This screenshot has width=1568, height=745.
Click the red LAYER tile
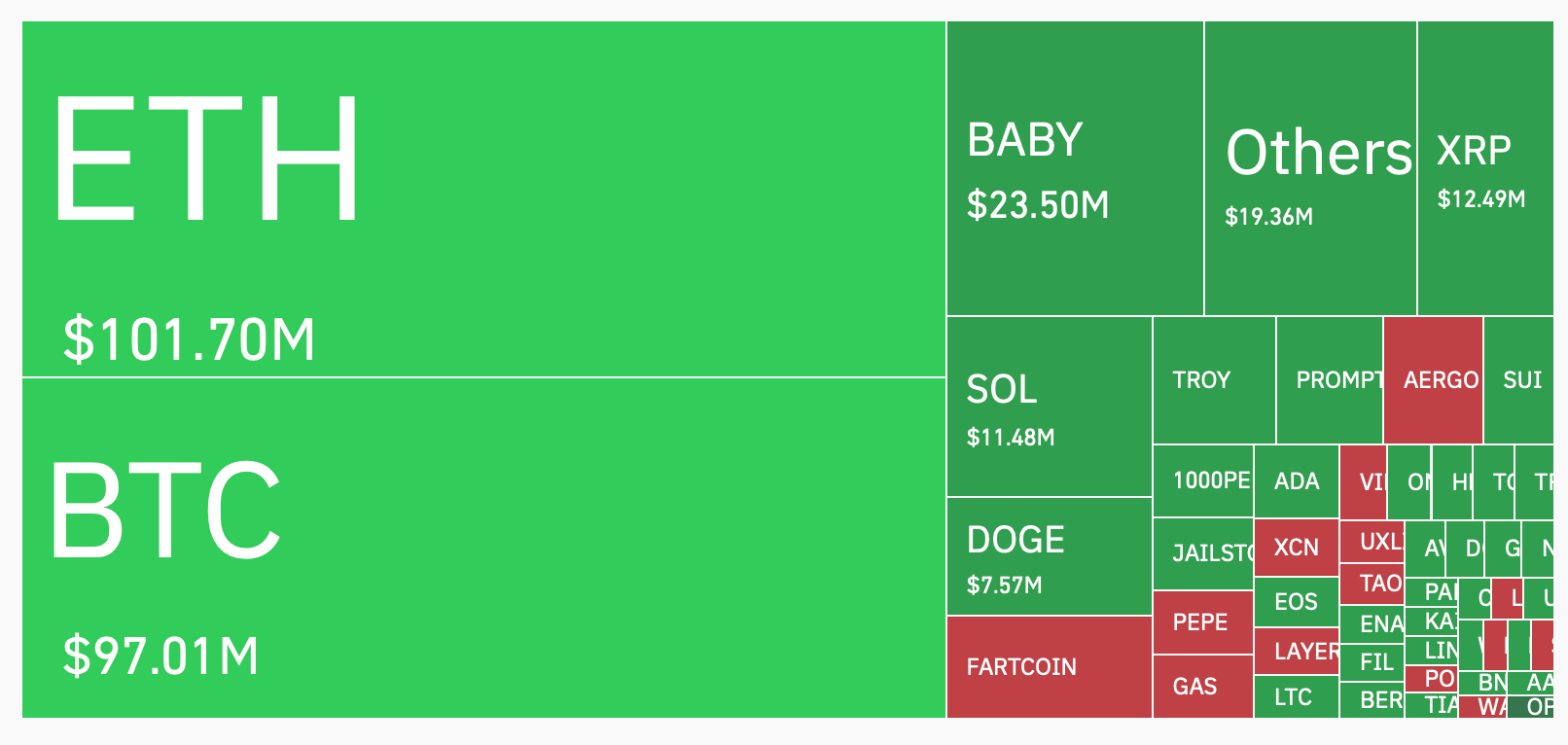click(1296, 652)
